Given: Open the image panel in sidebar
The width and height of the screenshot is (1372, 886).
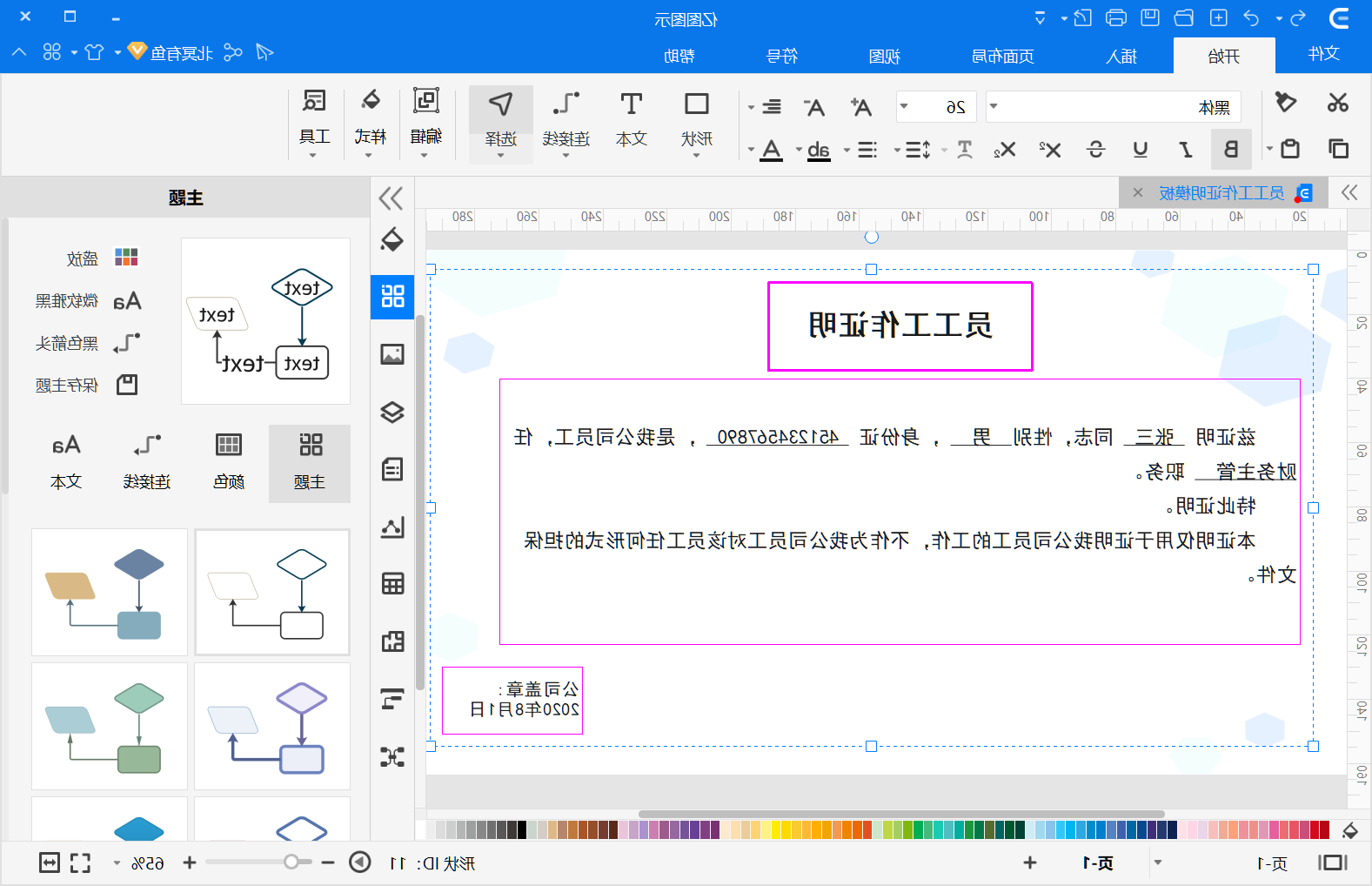Looking at the screenshot, I should click(392, 354).
